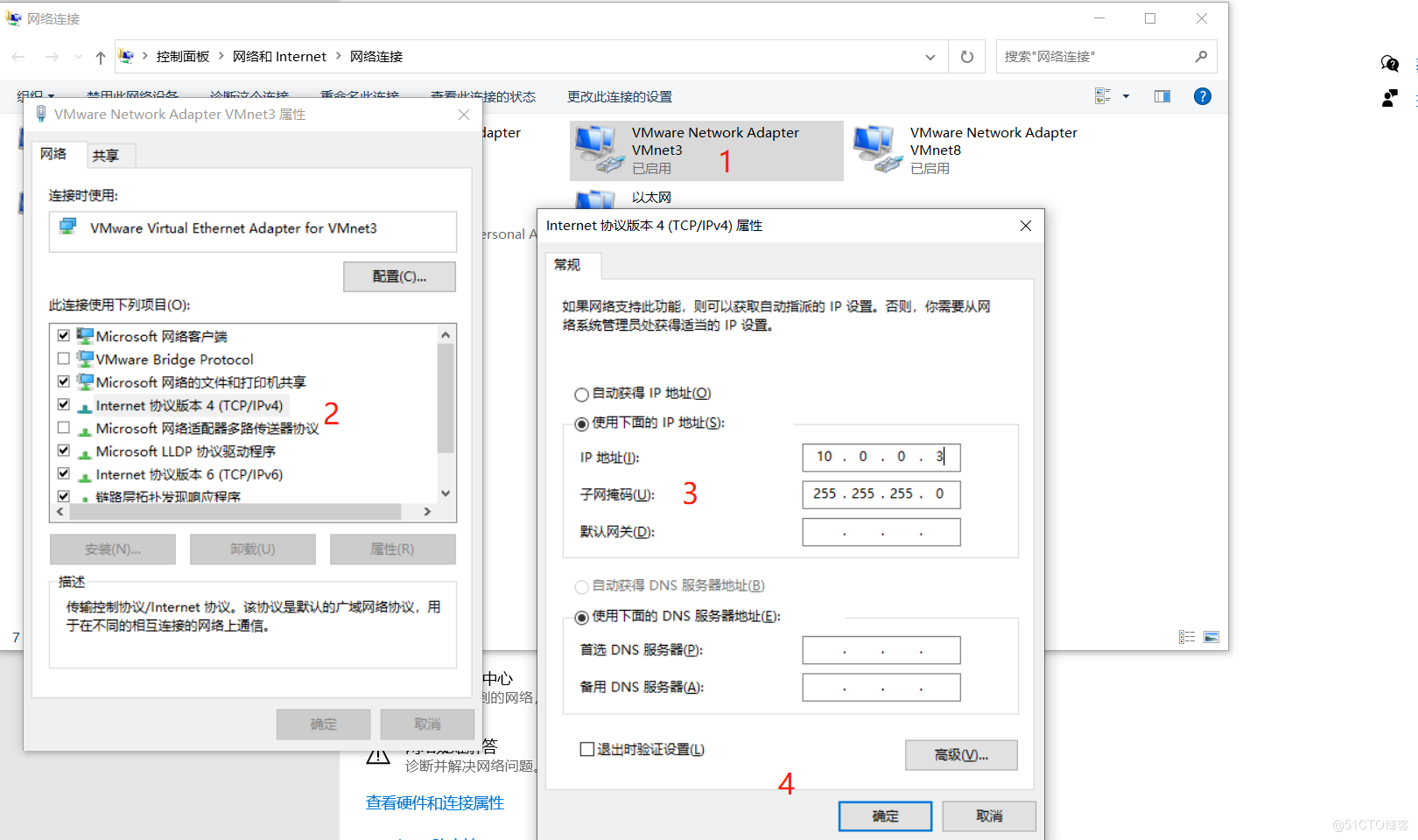Open the view options dropdown arrow
This screenshot has height=840, width=1418.
[x=1126, y=96]
